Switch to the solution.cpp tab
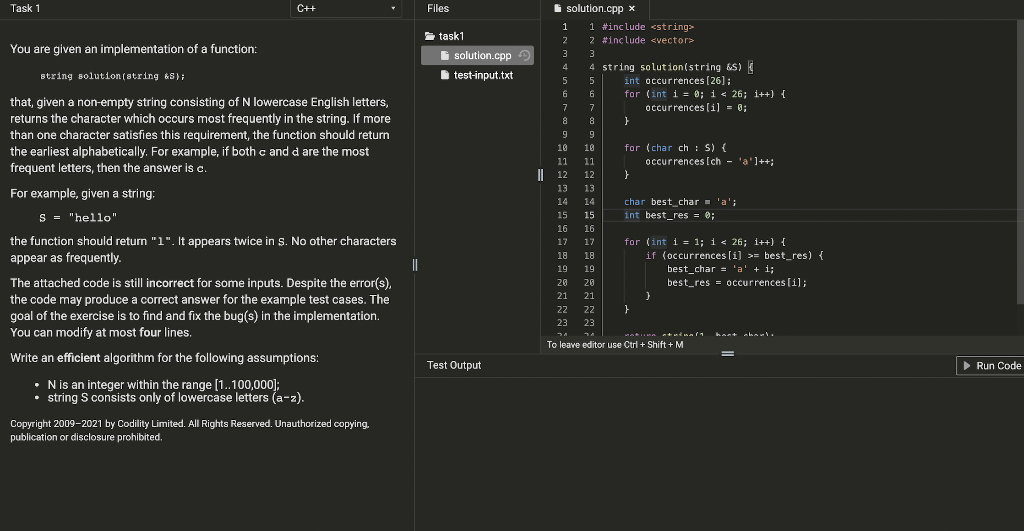Viewport: 1024px width, 531px height. (x=594, y=8)
